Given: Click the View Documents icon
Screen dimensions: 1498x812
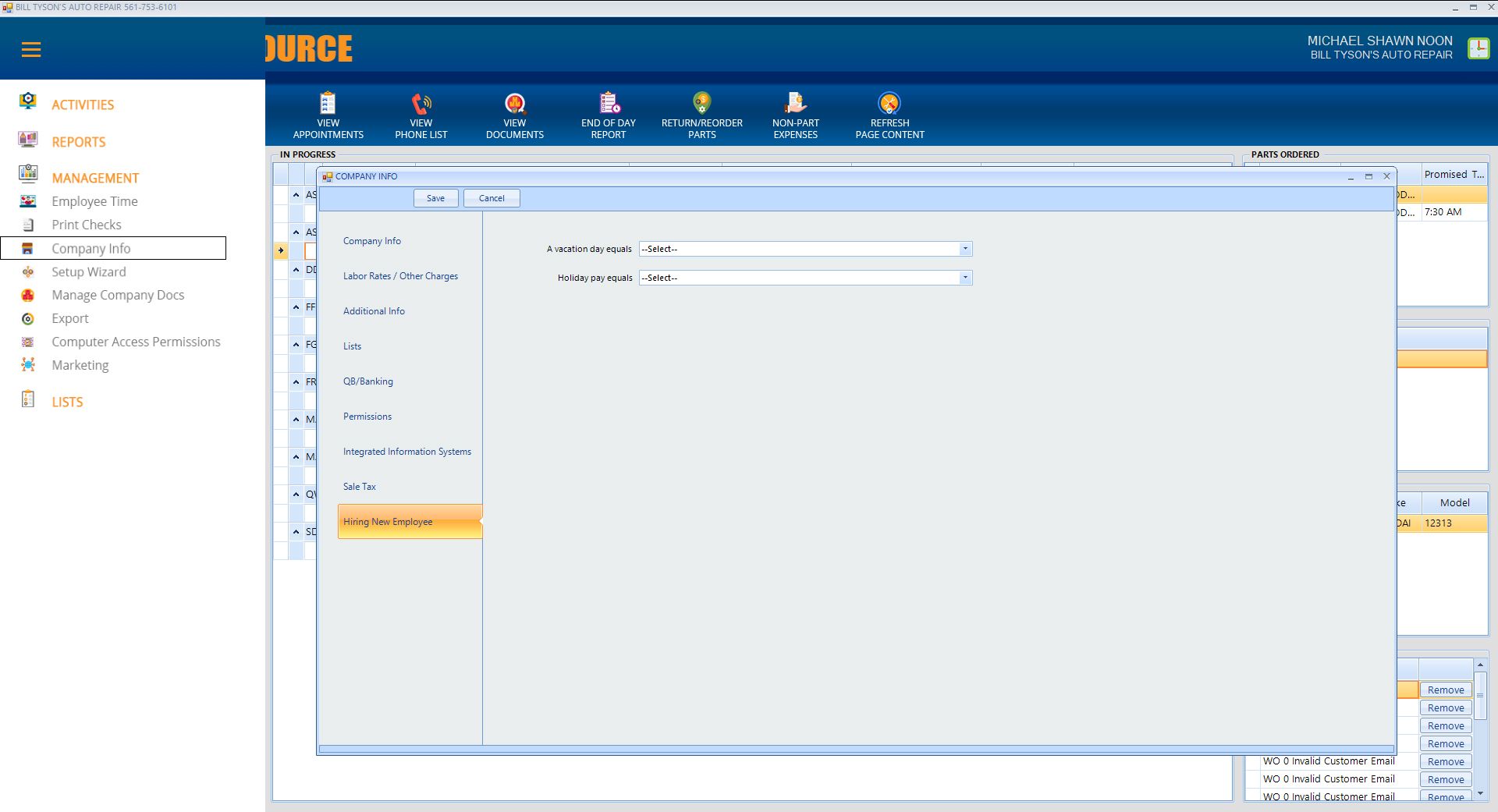Looking at the screenshot, I should tap(515, 104).
